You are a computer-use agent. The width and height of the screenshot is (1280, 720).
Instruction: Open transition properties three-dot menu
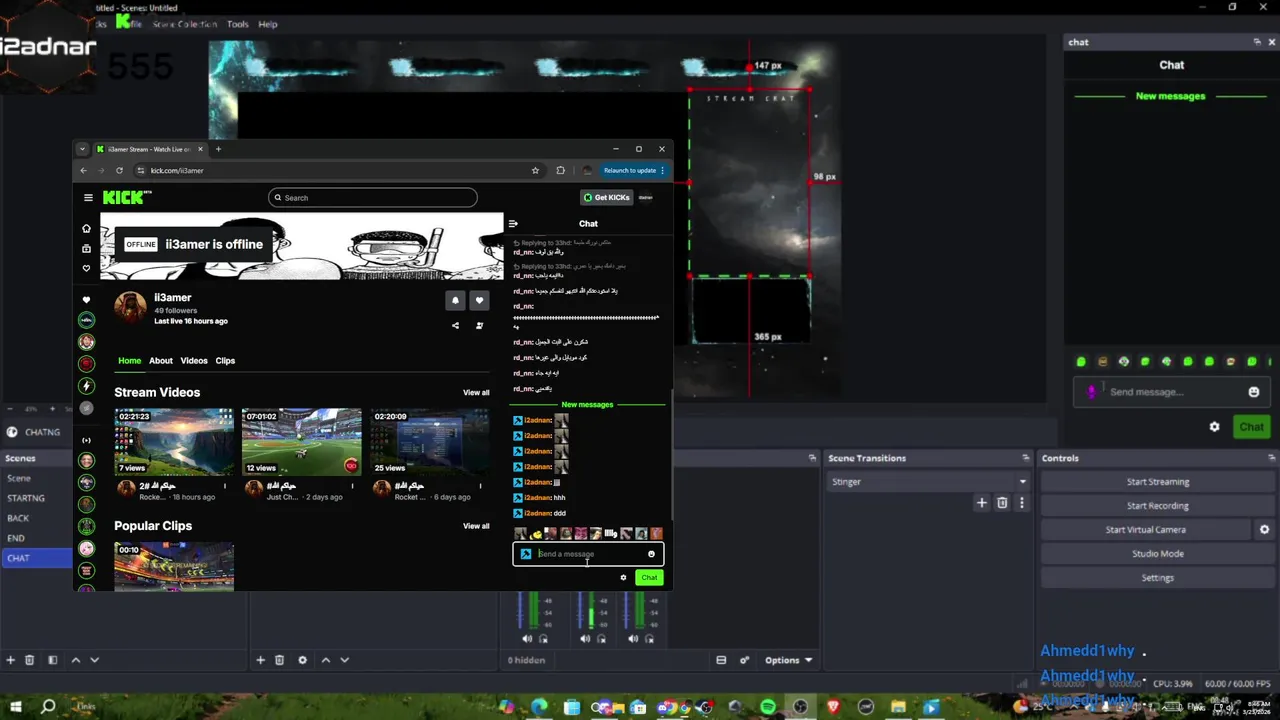[x=1021, y=503]
